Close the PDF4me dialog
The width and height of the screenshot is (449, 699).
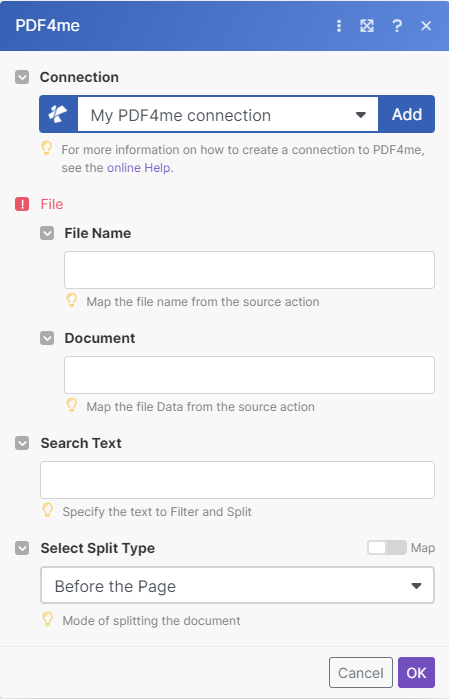(x=426, y=26)
